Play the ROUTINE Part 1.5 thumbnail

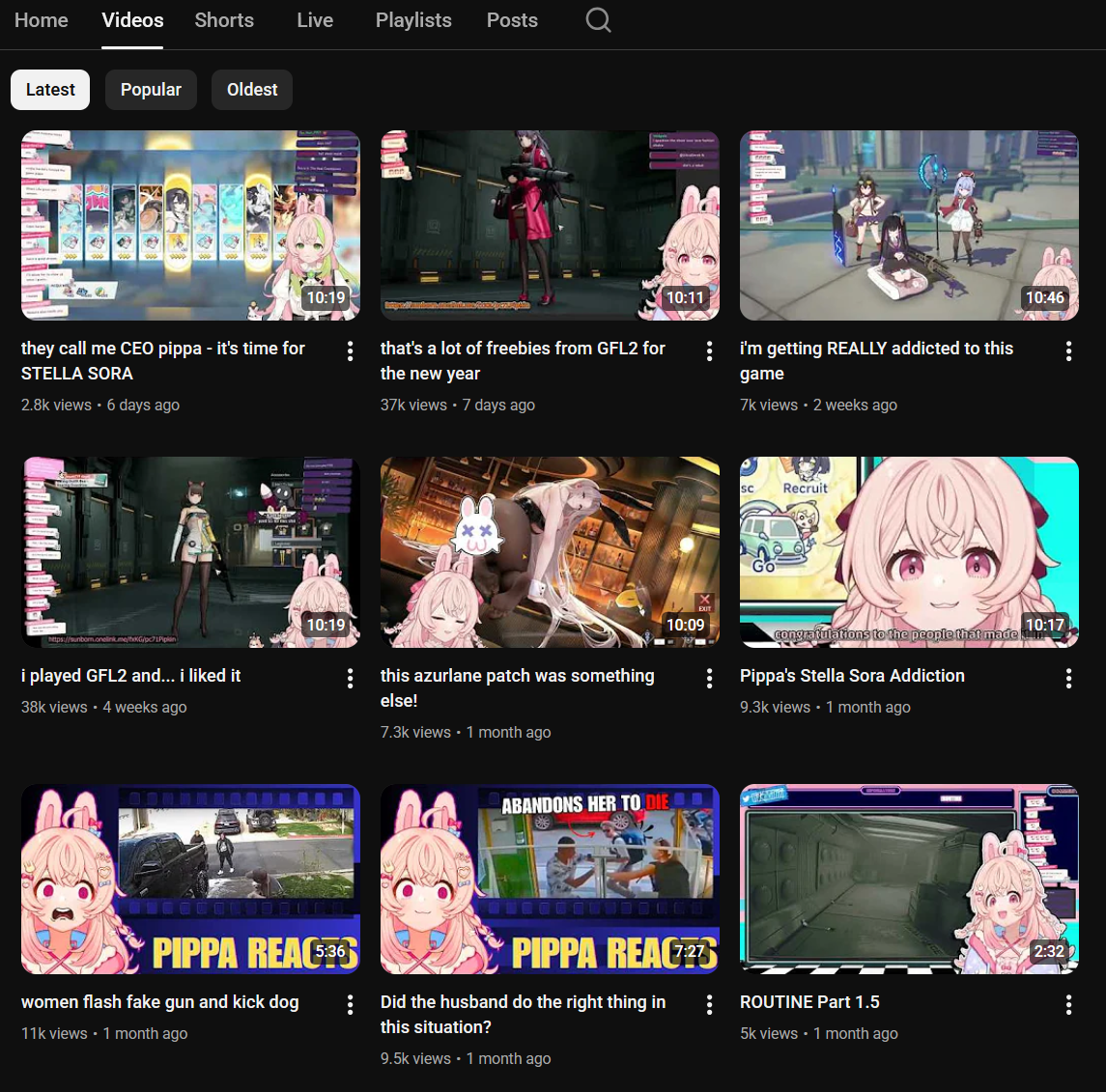click(909, 879)
